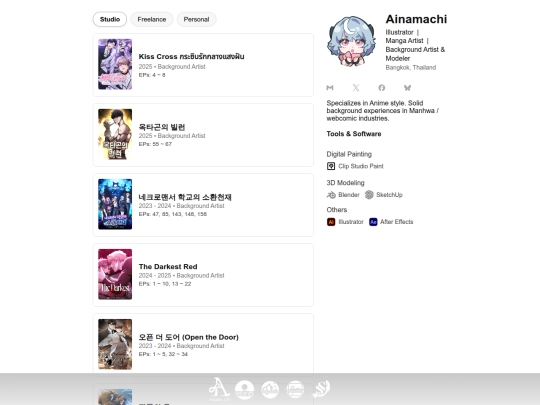The width and height of the screenshot is (540, 405).
Task: Select the Studio tab
Action: tap(110, 19)
